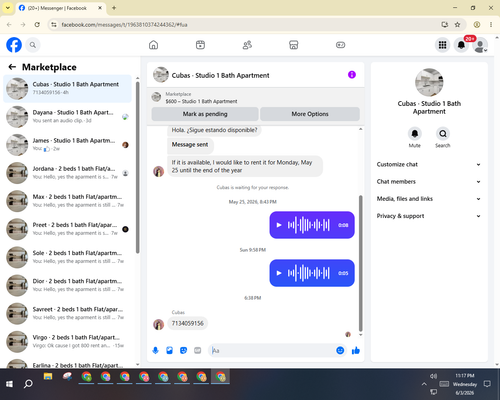Open Jordana - 2 beds 1 bath conversation
The height and width of the screenshot is (400, 500).
tap(67, 173)
